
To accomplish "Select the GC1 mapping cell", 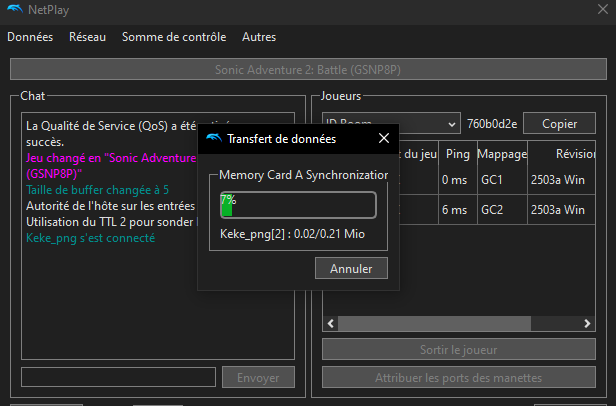I will (x=502, y=180).
